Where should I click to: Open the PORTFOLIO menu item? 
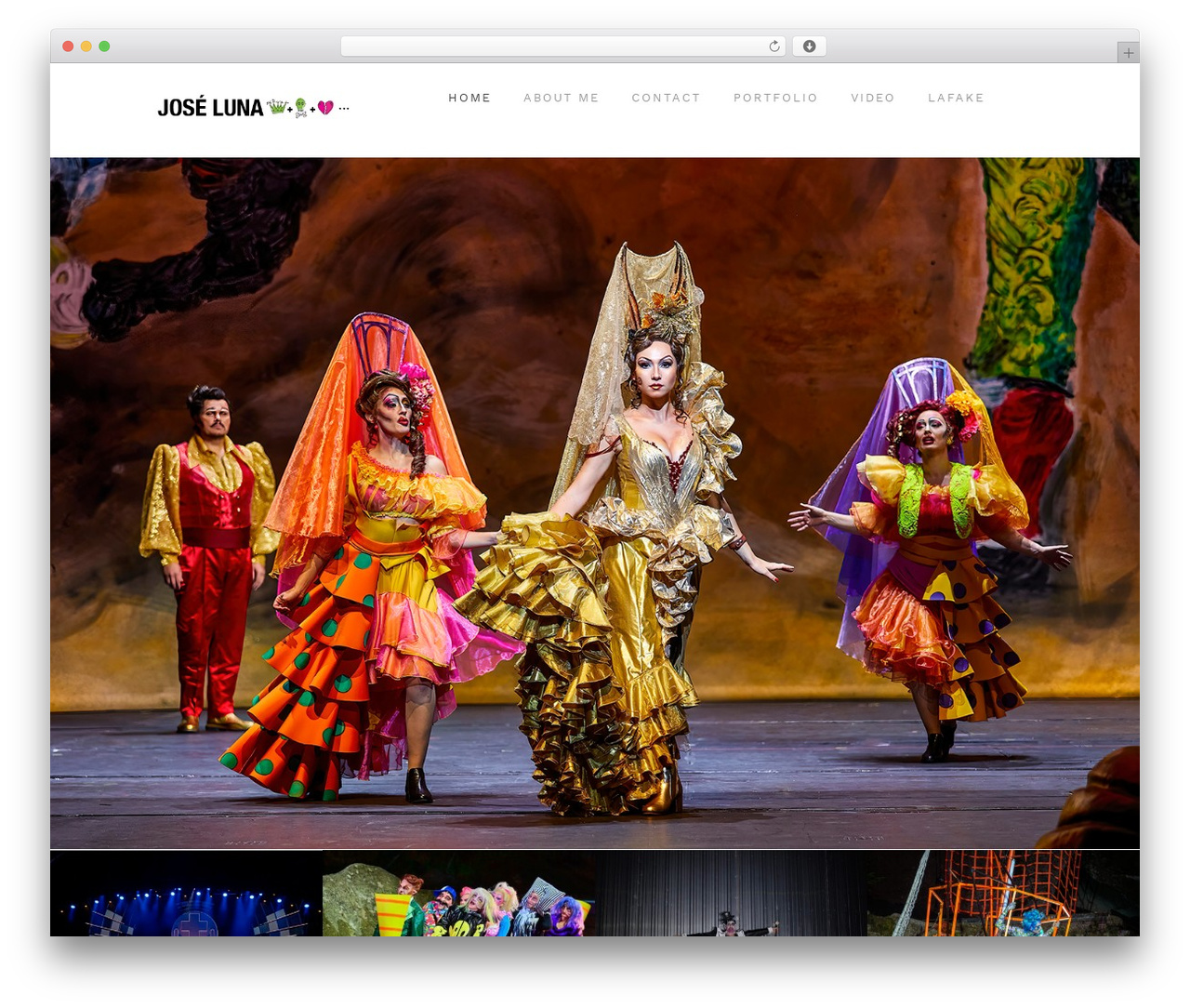point(775,98)
